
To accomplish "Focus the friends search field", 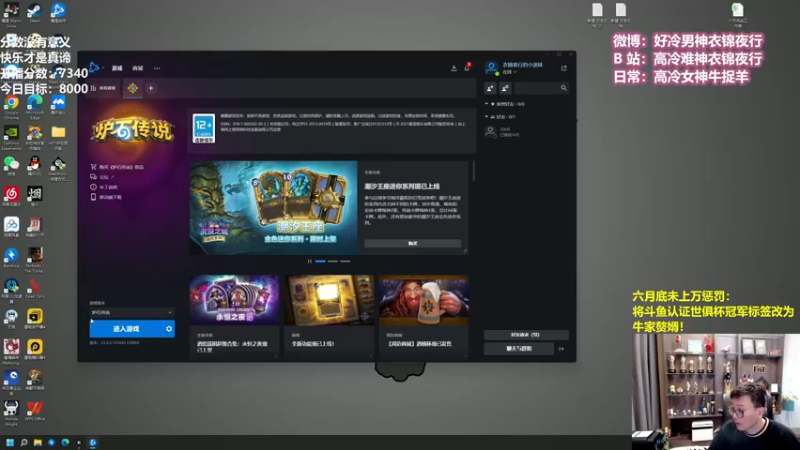I will point(541,88).
